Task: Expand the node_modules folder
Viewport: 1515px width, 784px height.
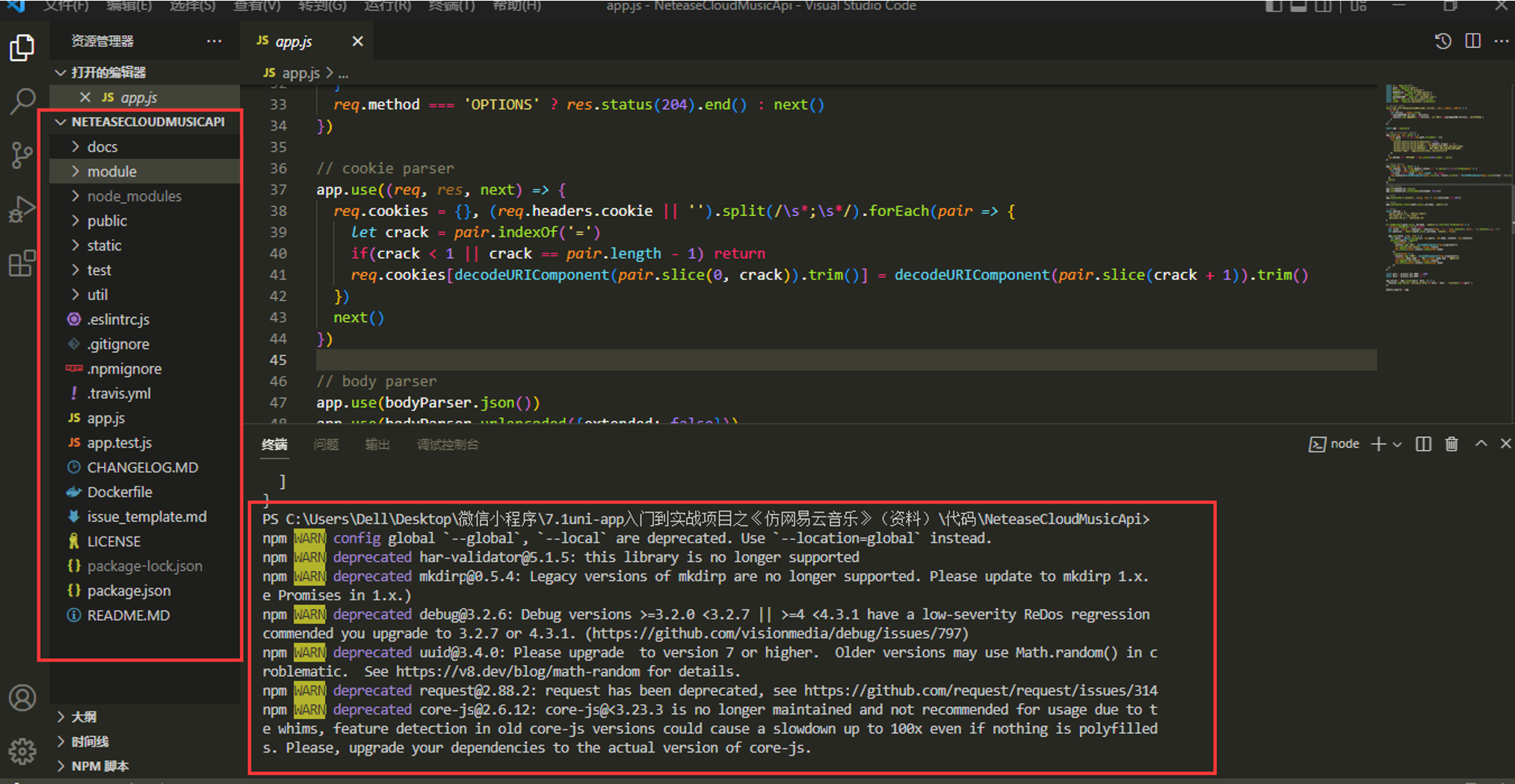Action: 146,196
